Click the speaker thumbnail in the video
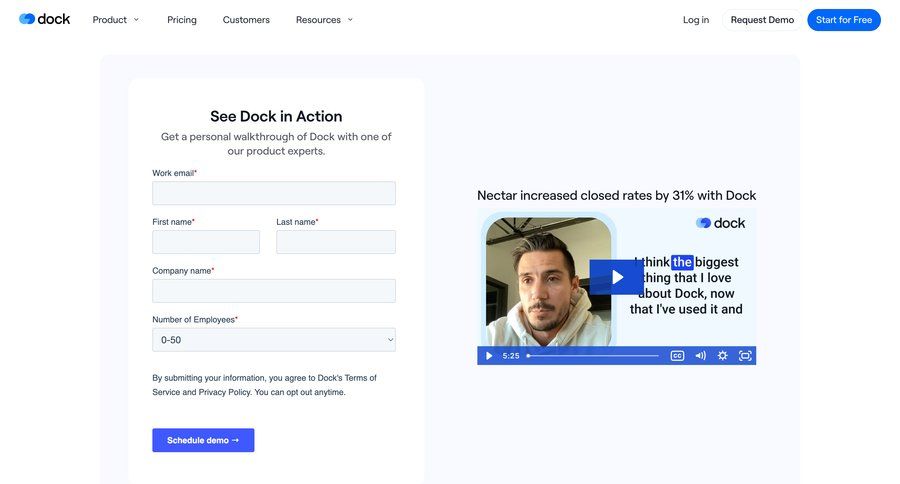 [x=548, y=281]
